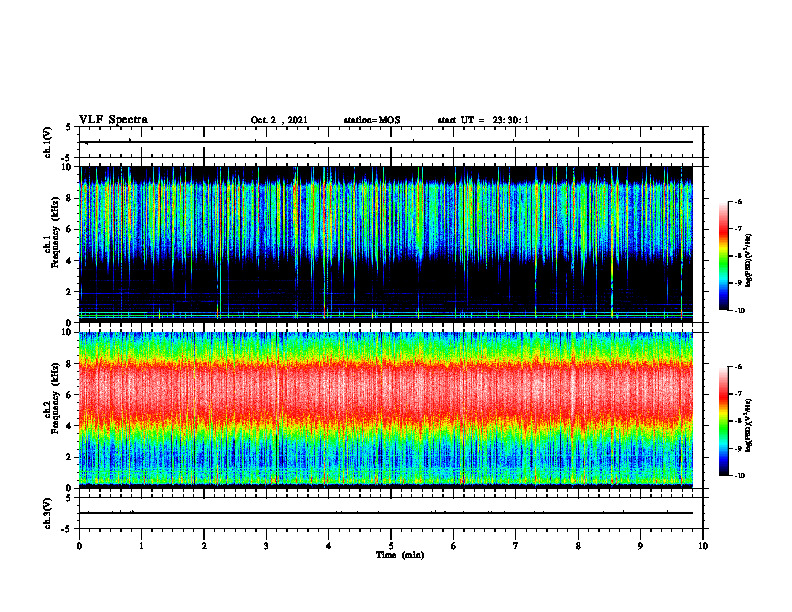Click inside the ch.2 spectrogram panel
The height and width of the screenshot is (612, 792).
point(386,410)
